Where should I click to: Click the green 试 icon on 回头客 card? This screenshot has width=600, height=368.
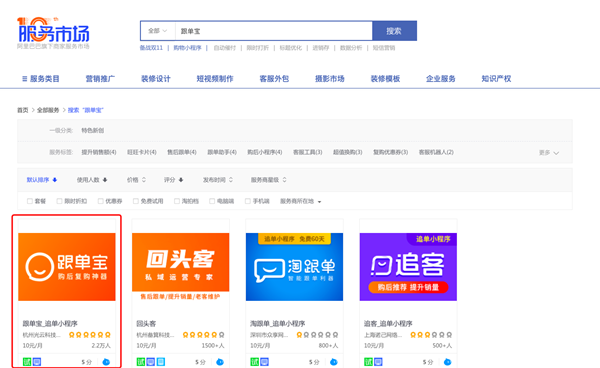141,362
